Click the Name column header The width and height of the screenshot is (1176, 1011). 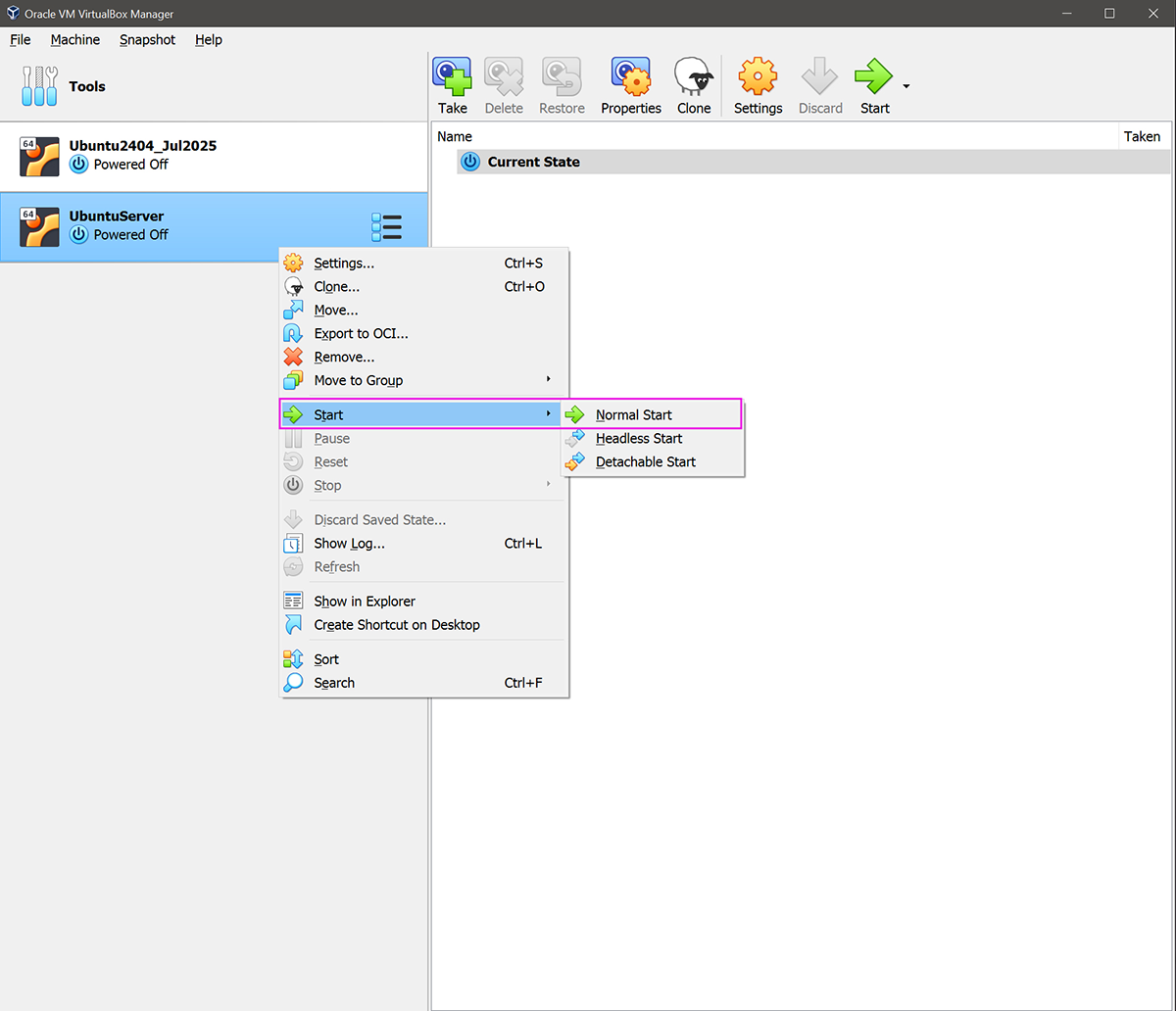776,137
